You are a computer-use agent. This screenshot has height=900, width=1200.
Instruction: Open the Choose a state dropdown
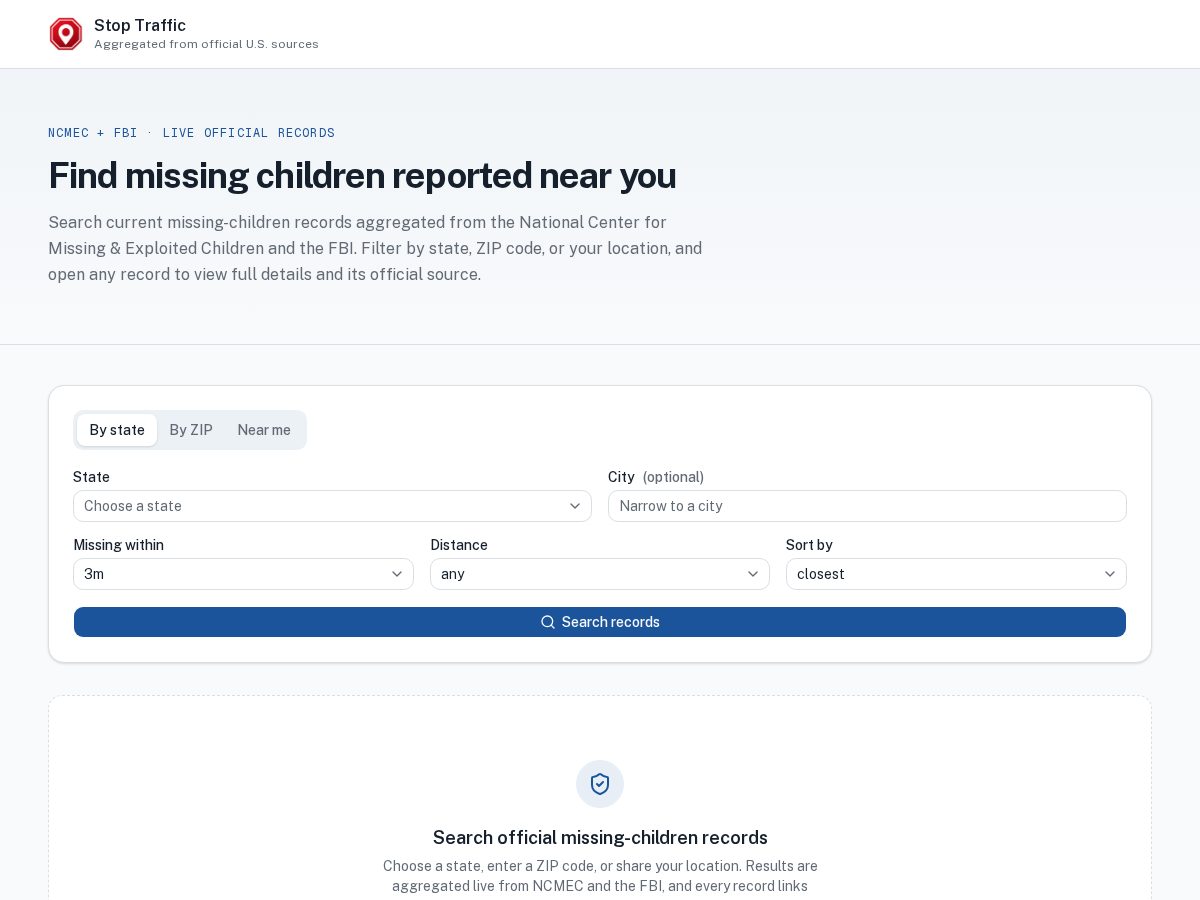point(332,506)
